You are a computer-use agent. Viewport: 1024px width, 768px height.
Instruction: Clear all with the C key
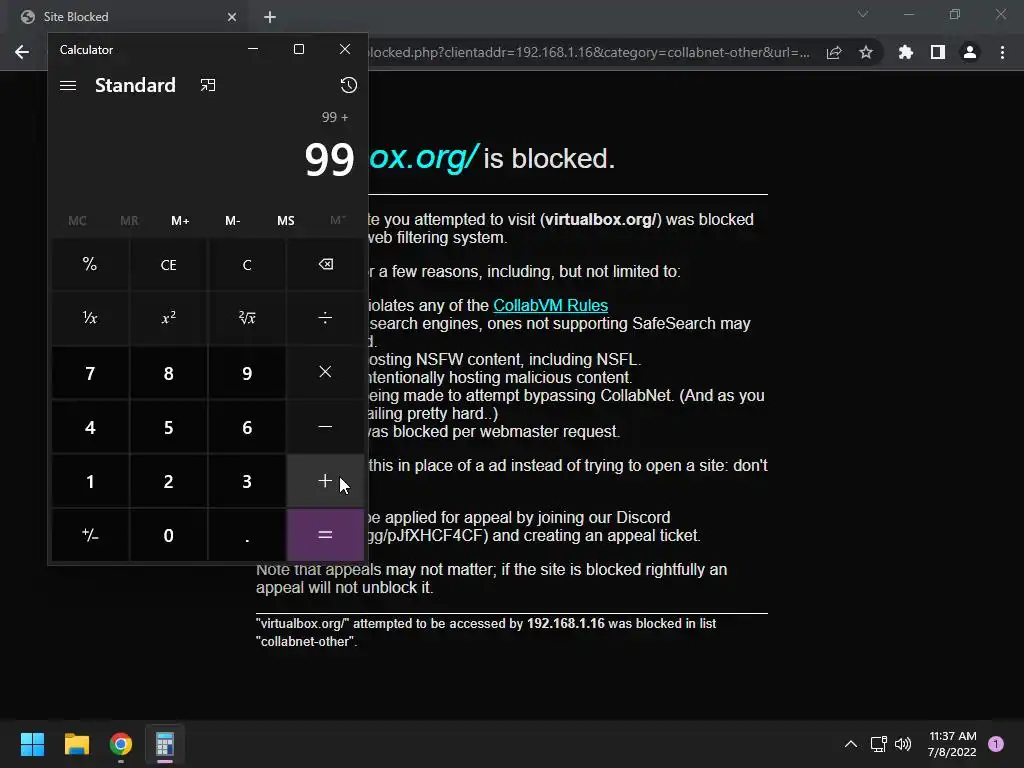[x=247, y=264]
